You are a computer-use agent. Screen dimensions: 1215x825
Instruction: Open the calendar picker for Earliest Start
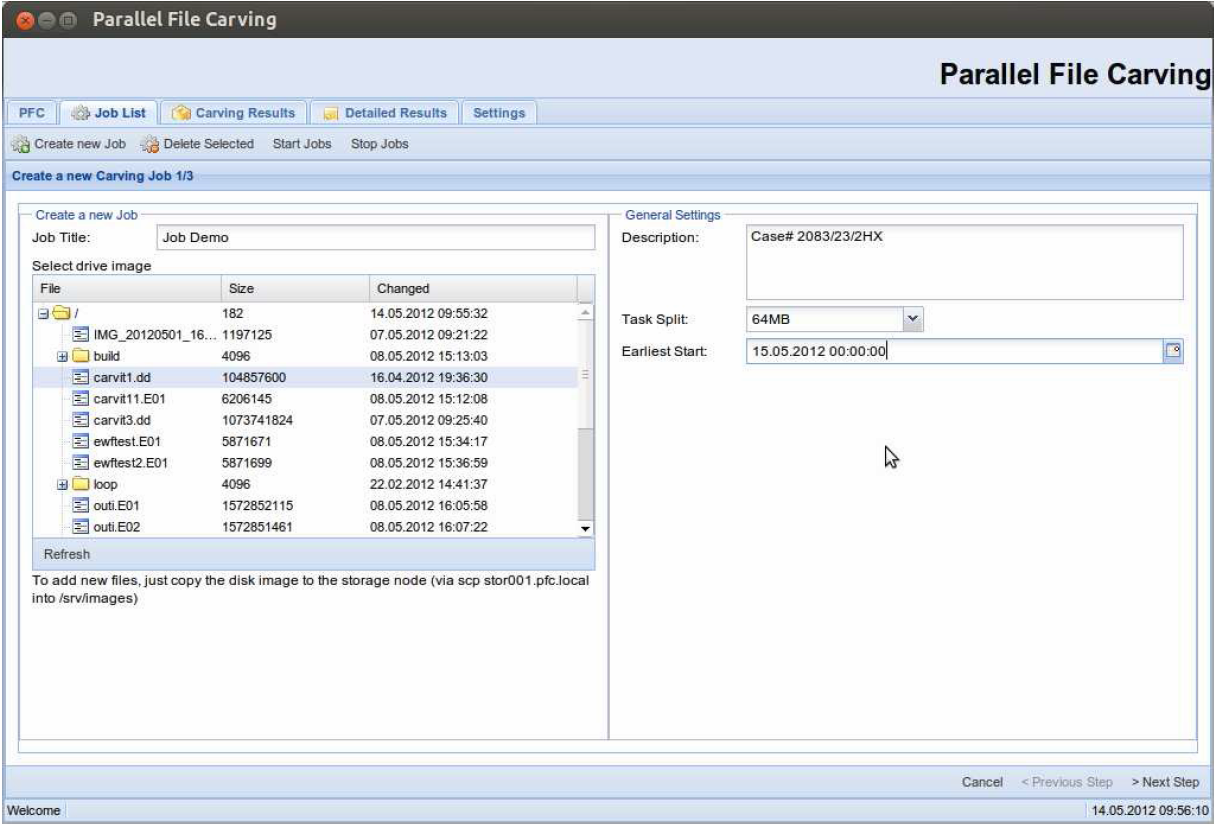(1174, 350)
